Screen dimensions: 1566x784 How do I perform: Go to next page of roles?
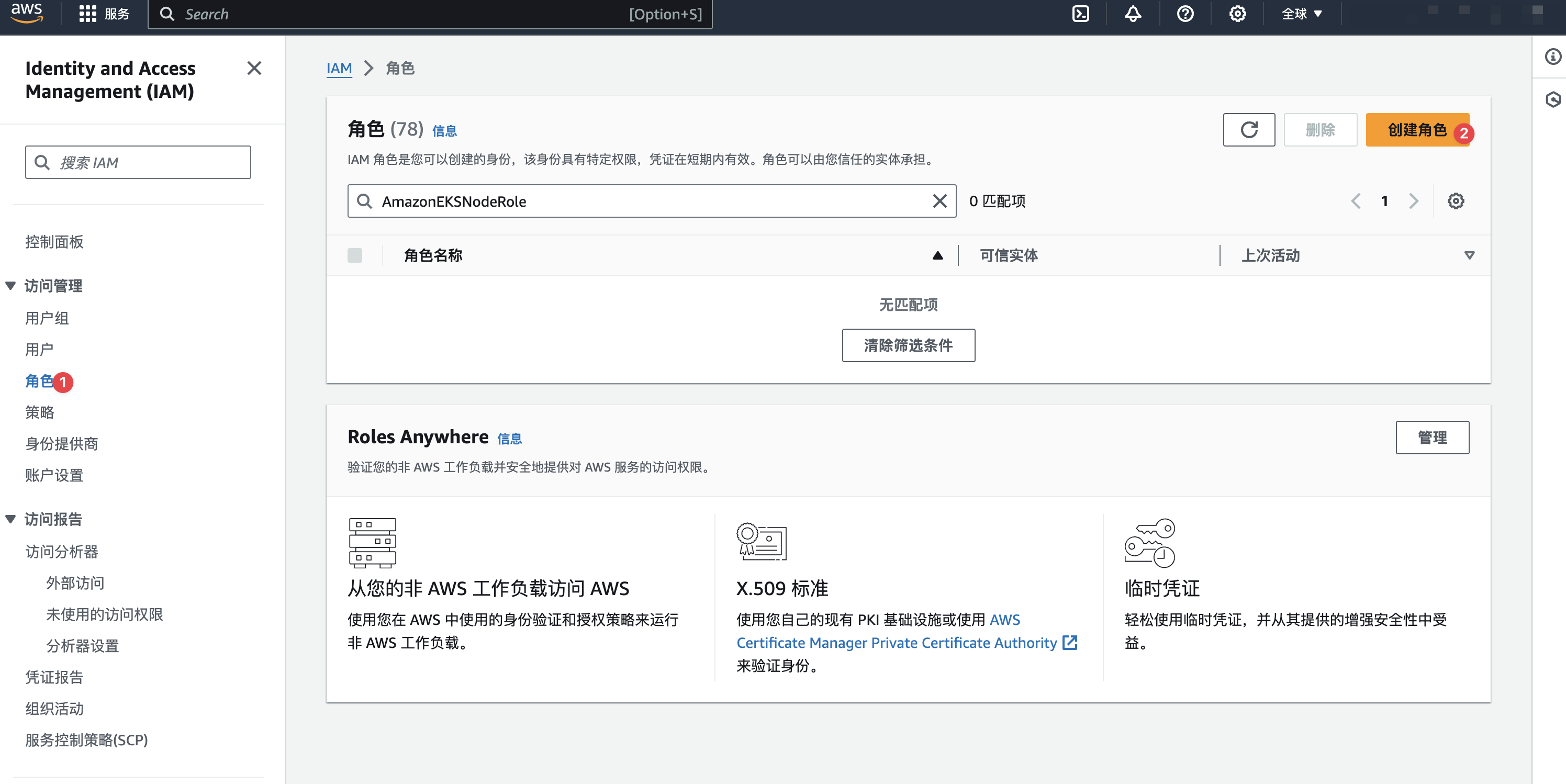coord(1413,201)
